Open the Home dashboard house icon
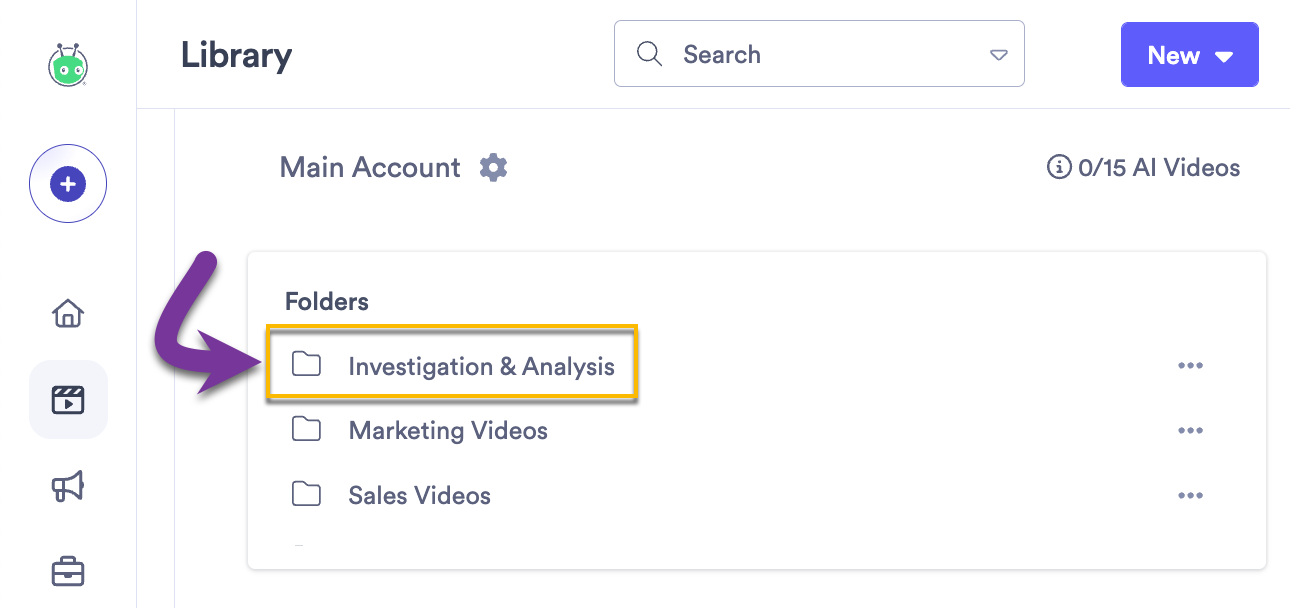The image size is (1290, 608). pos(67,313)
